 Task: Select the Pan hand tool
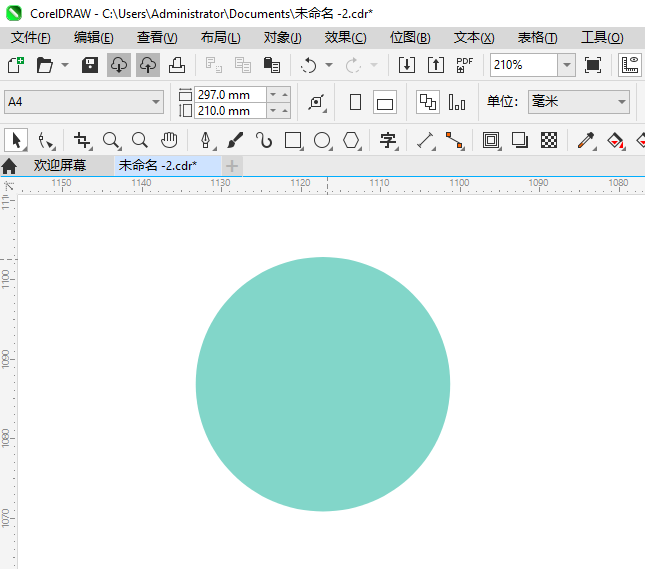point(169,140)
